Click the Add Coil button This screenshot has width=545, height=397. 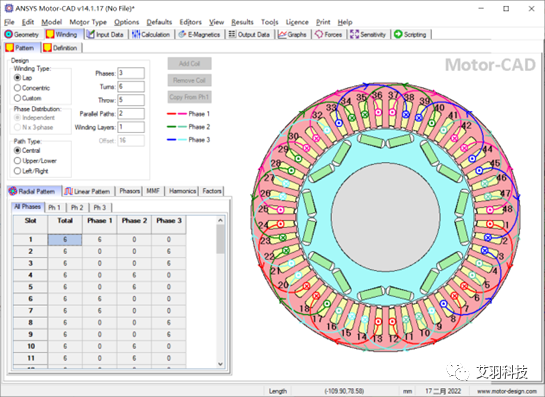pyautogui.click(x=189, y=64)
